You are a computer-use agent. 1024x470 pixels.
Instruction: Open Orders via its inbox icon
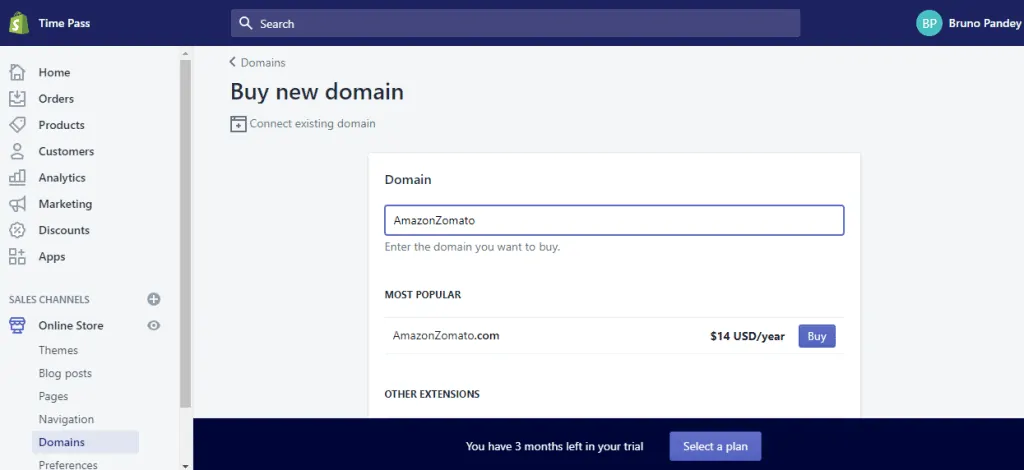coord(17,98)
